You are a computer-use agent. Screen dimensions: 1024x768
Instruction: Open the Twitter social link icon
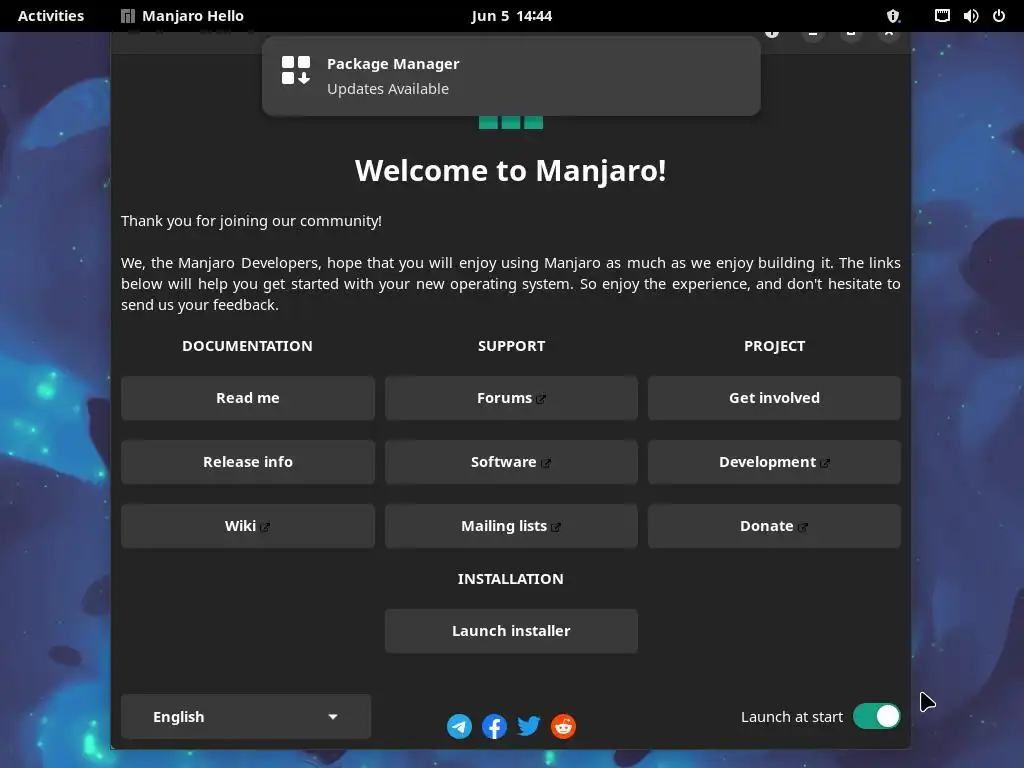coord(528,726)
